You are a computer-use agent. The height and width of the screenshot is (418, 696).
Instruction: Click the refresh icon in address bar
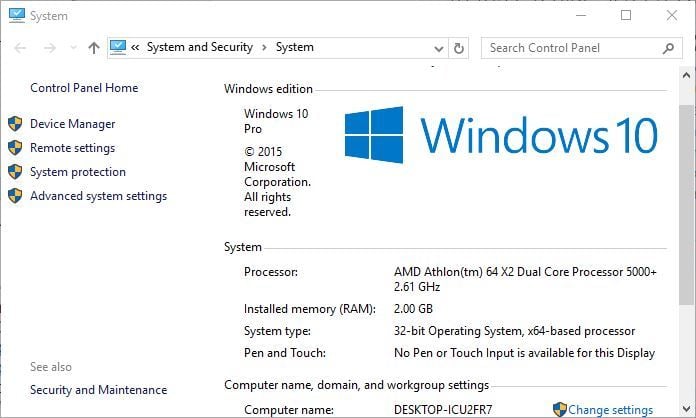[x=459, y=48]
